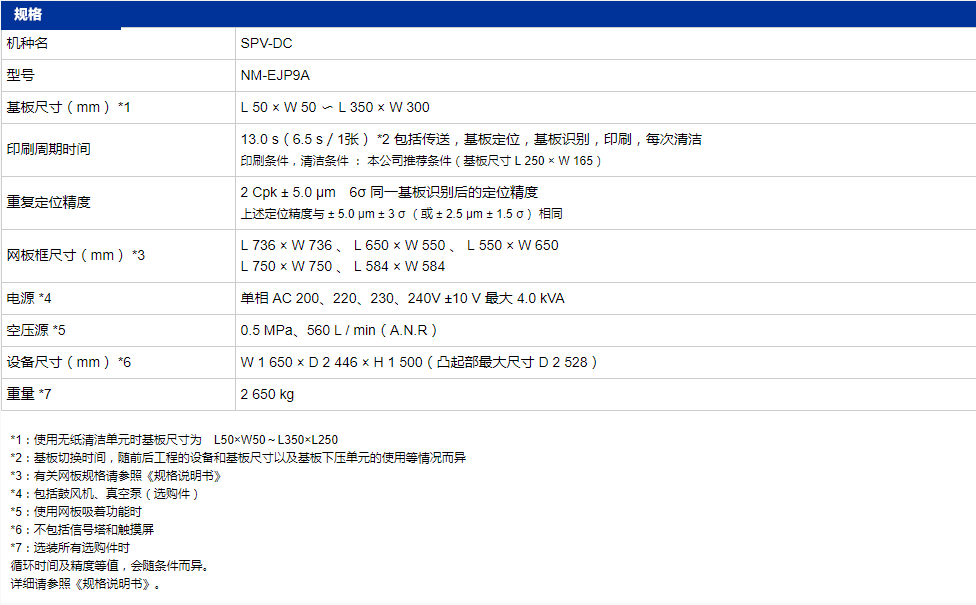
Task: Select the SPV-DC model value
Action: tap(266, 44)
